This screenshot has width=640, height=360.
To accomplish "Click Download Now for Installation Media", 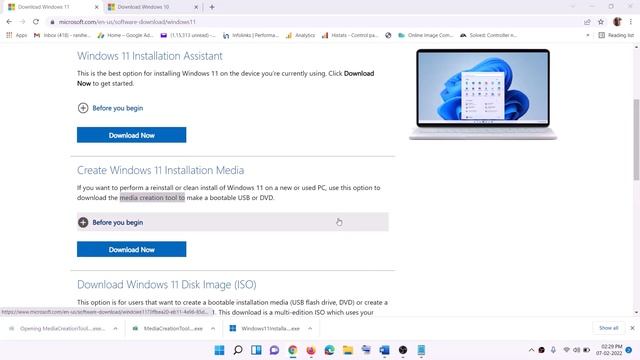I will coord(131,249).
